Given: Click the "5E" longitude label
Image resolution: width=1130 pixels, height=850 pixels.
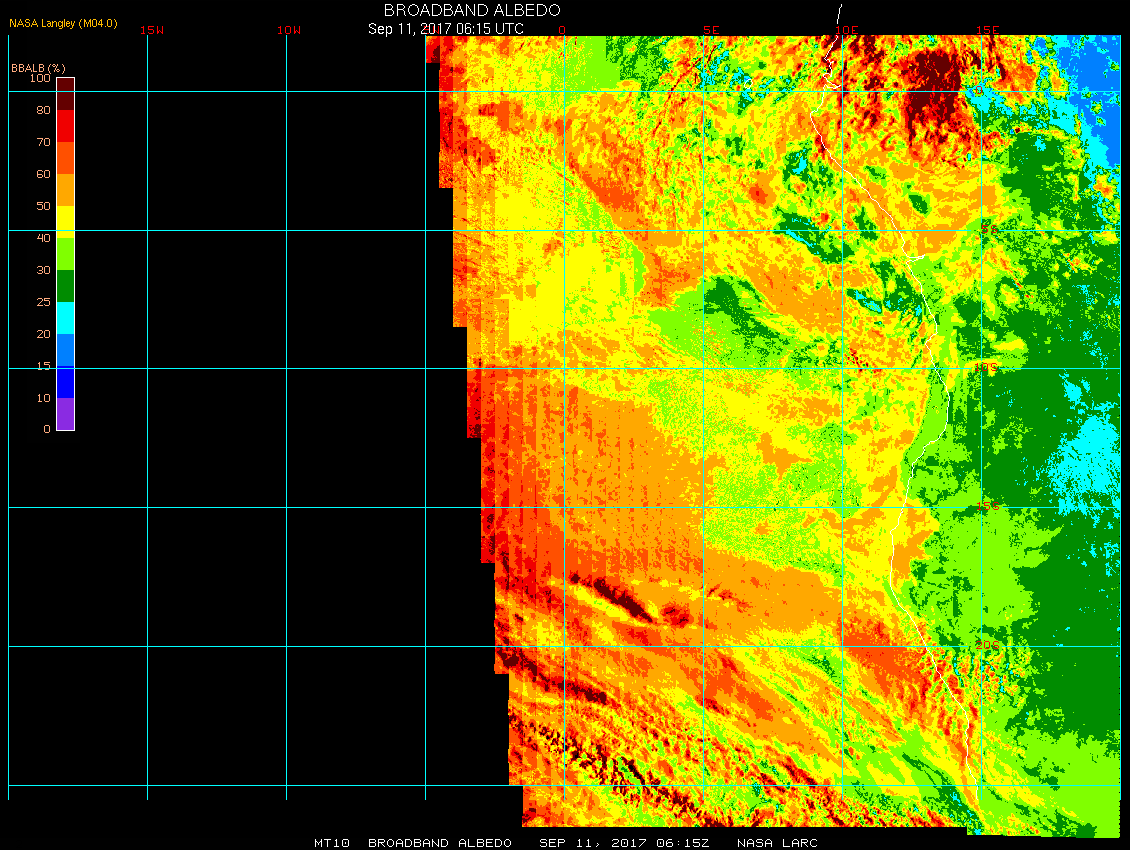Looking at the screenshot, I should tap(711, 30).
